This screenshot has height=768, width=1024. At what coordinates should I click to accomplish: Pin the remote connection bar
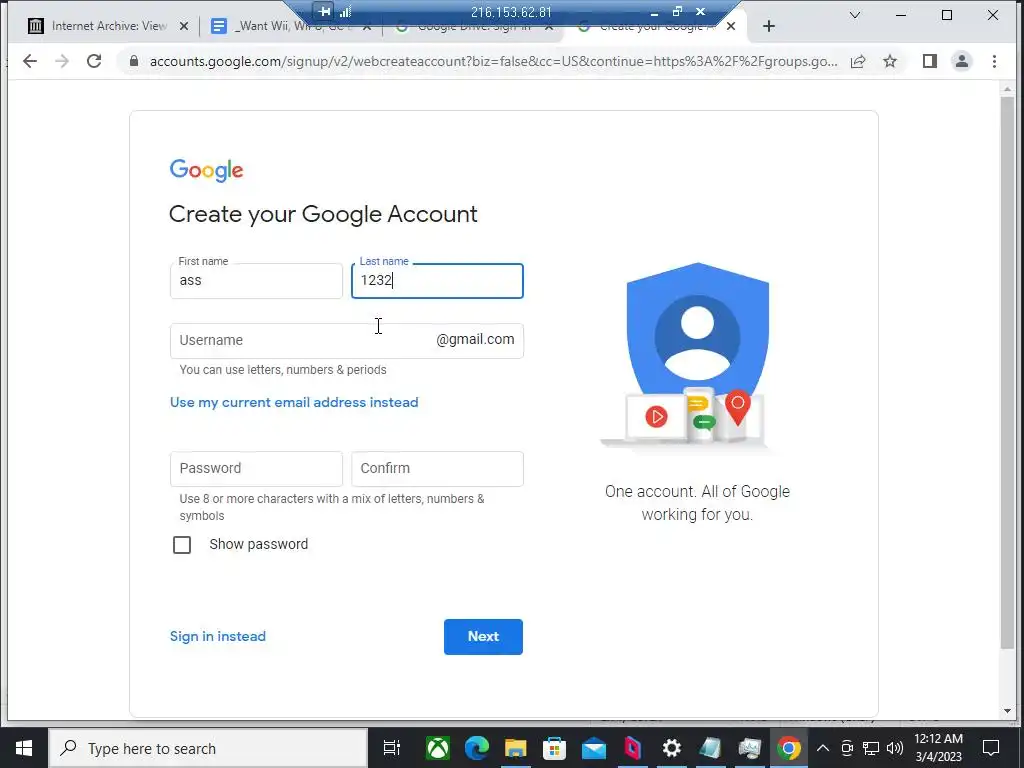[324, 11]
